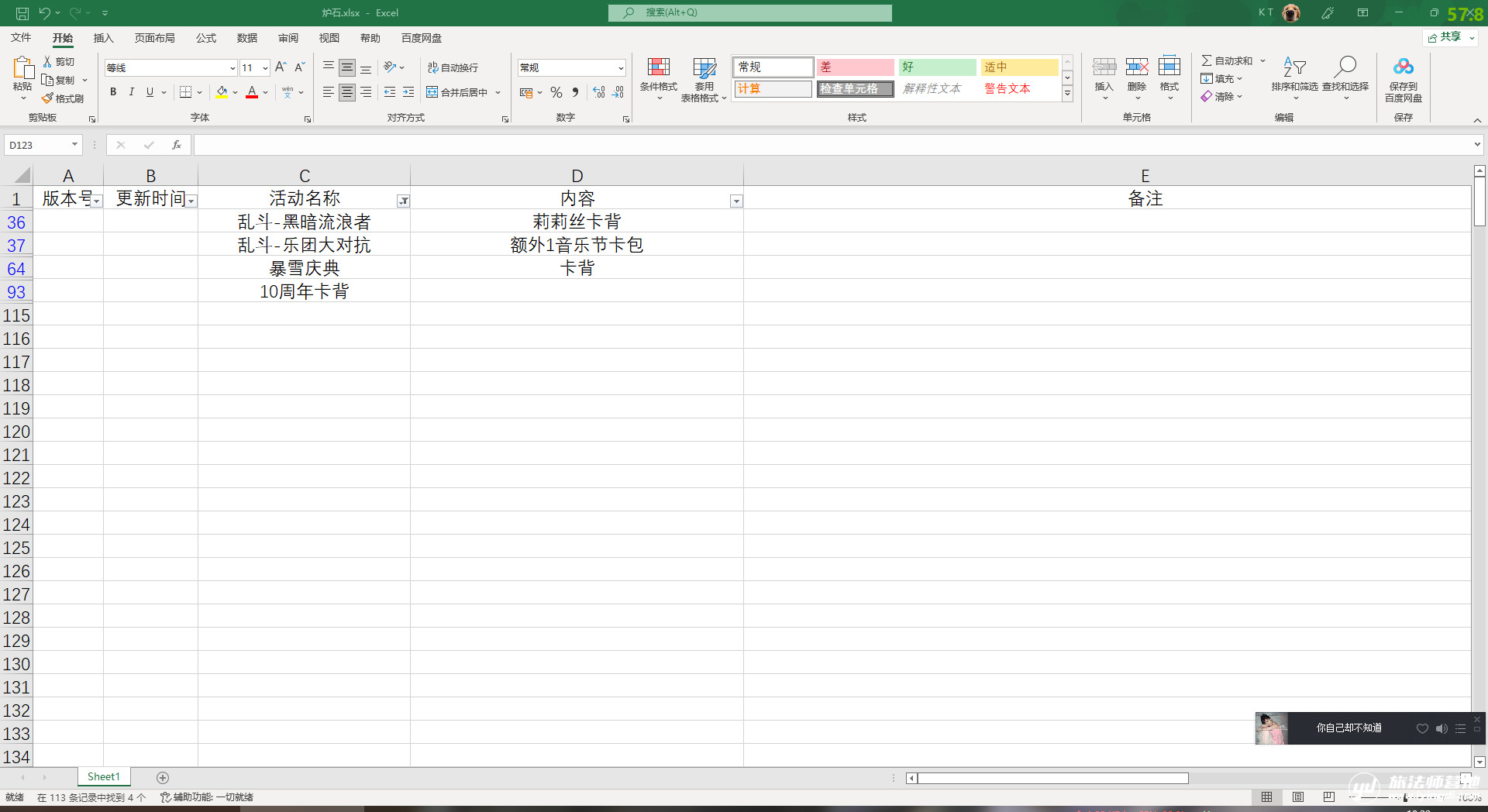
Task: Open the number format dropdown
Action: 621,68
